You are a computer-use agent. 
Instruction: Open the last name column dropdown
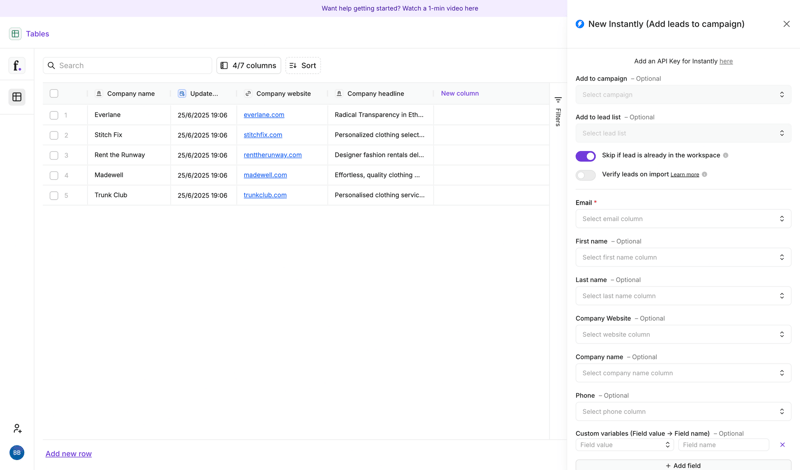point(683,296)
